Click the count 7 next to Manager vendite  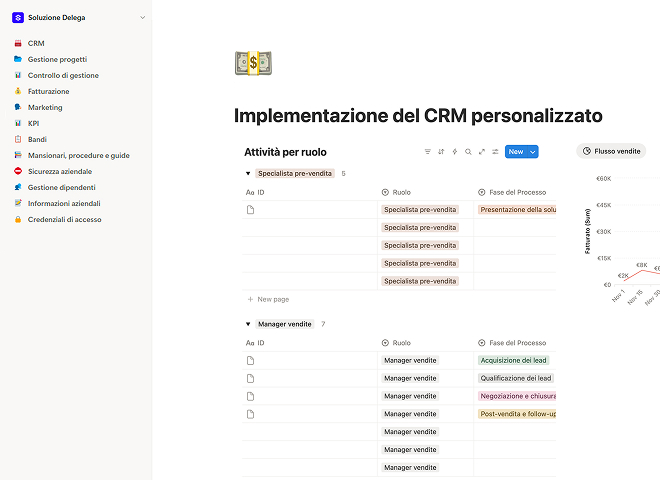coord(323,324)
